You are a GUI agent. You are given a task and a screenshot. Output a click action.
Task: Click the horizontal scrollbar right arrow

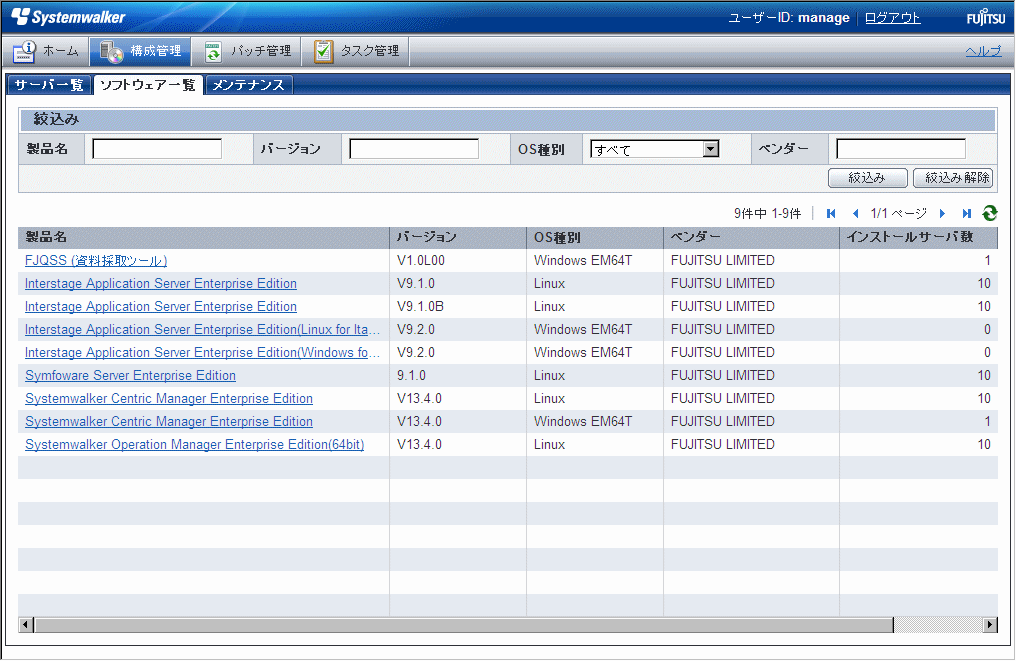(x=990, y=625)
